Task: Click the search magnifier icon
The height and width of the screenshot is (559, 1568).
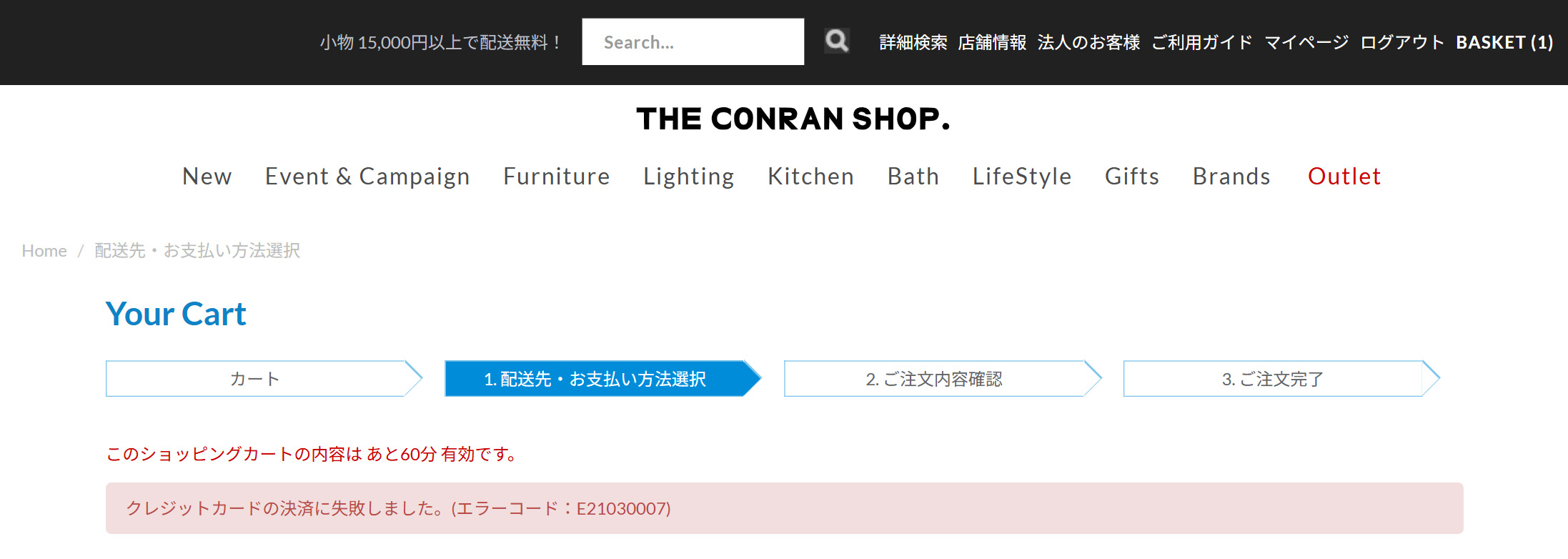Action: (836, 41)
